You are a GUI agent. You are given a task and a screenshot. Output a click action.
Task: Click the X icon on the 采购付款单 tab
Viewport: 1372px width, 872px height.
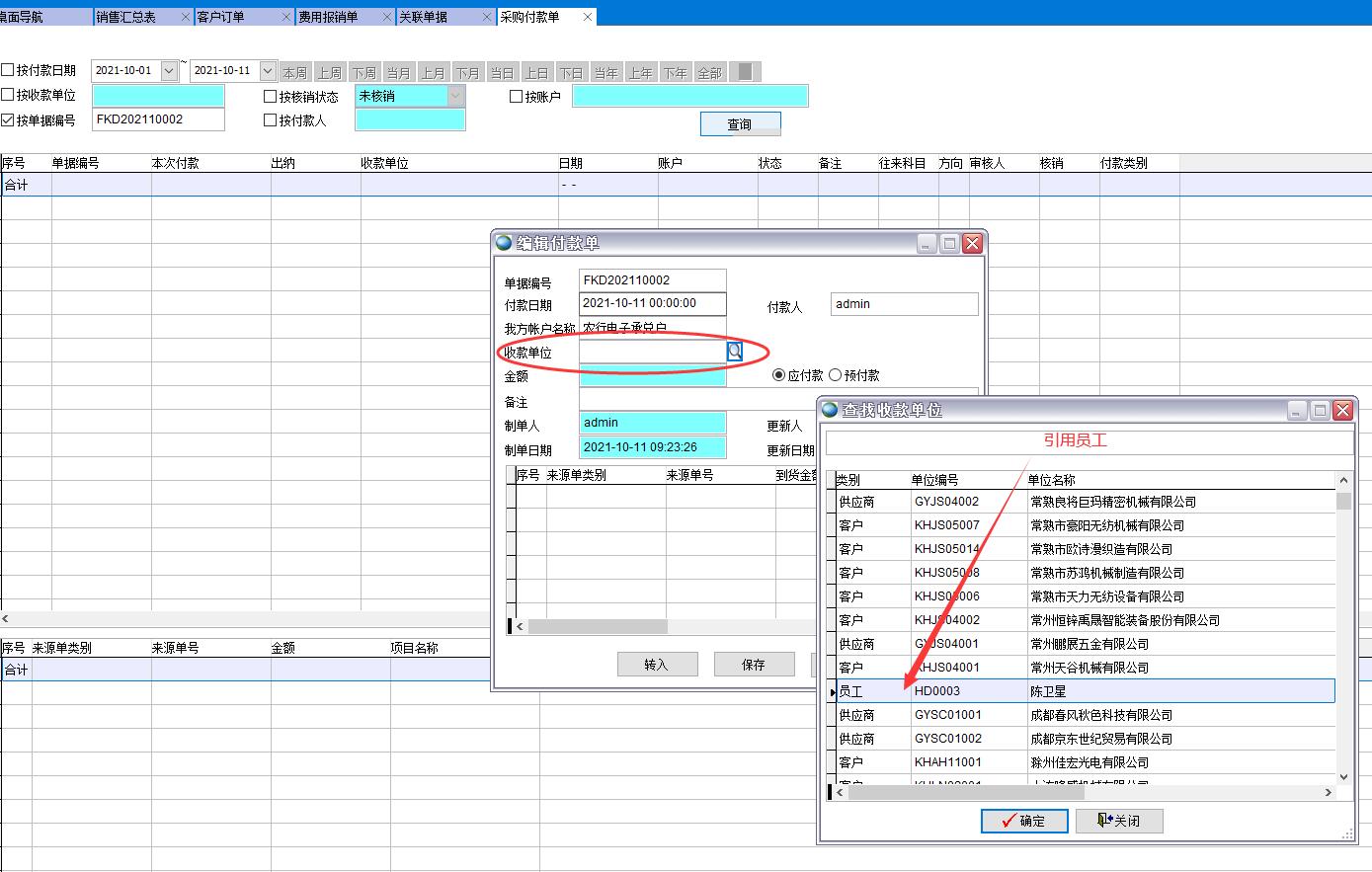(588, 16)
